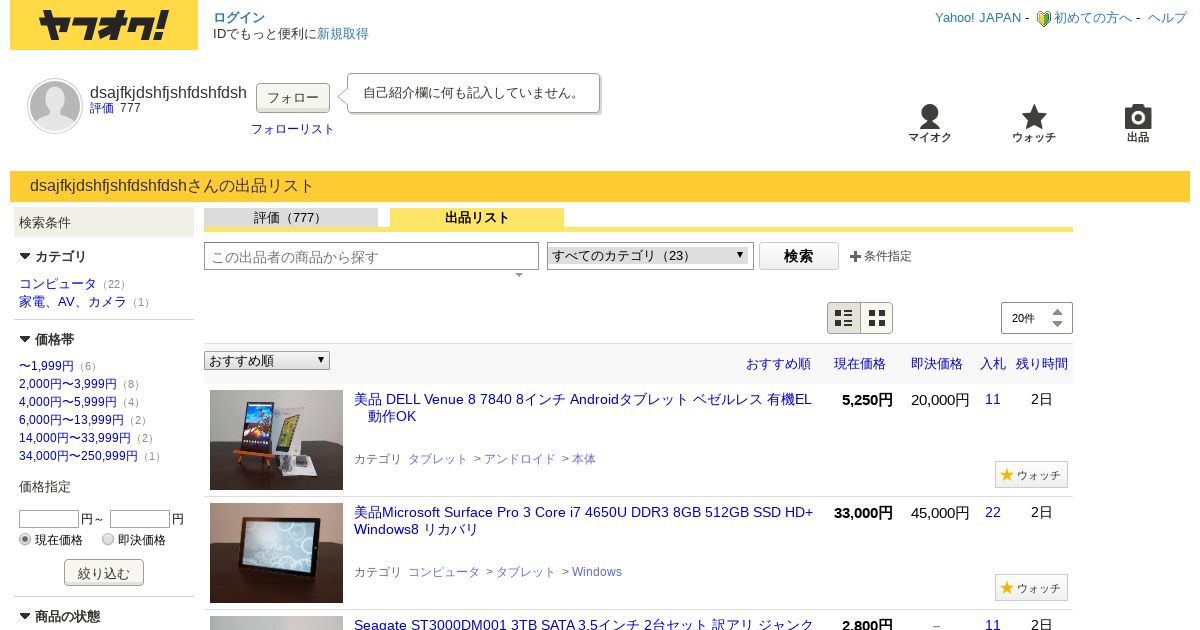Change the 20件 items-per-page stepper

pos(1037,318)
